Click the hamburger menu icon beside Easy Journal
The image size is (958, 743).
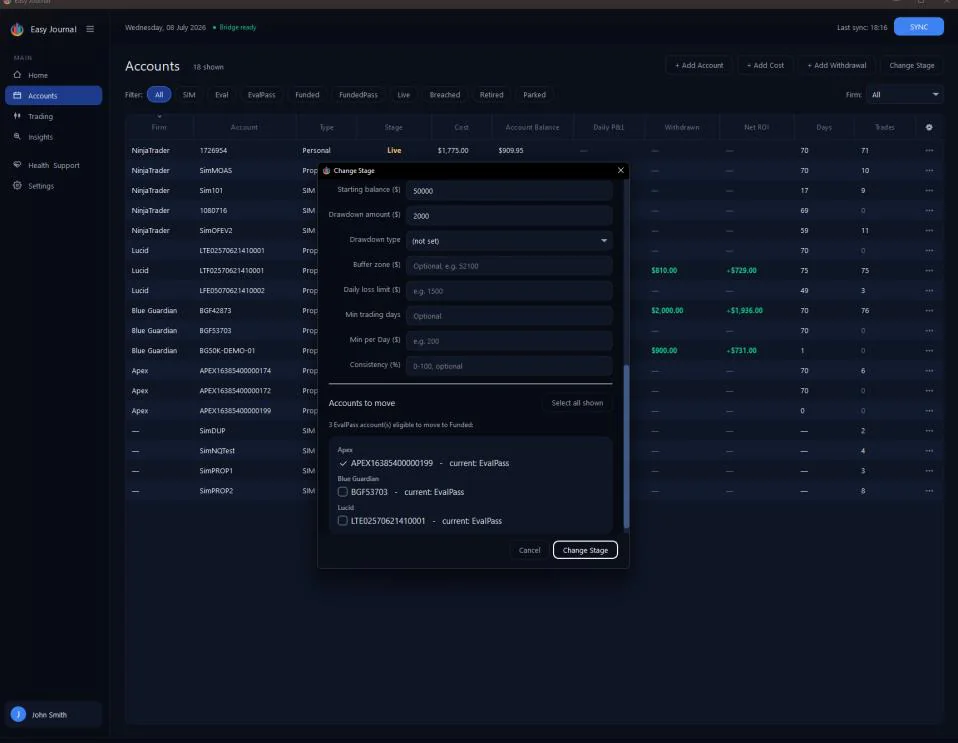pyautogui.click(x=90, y=29)
